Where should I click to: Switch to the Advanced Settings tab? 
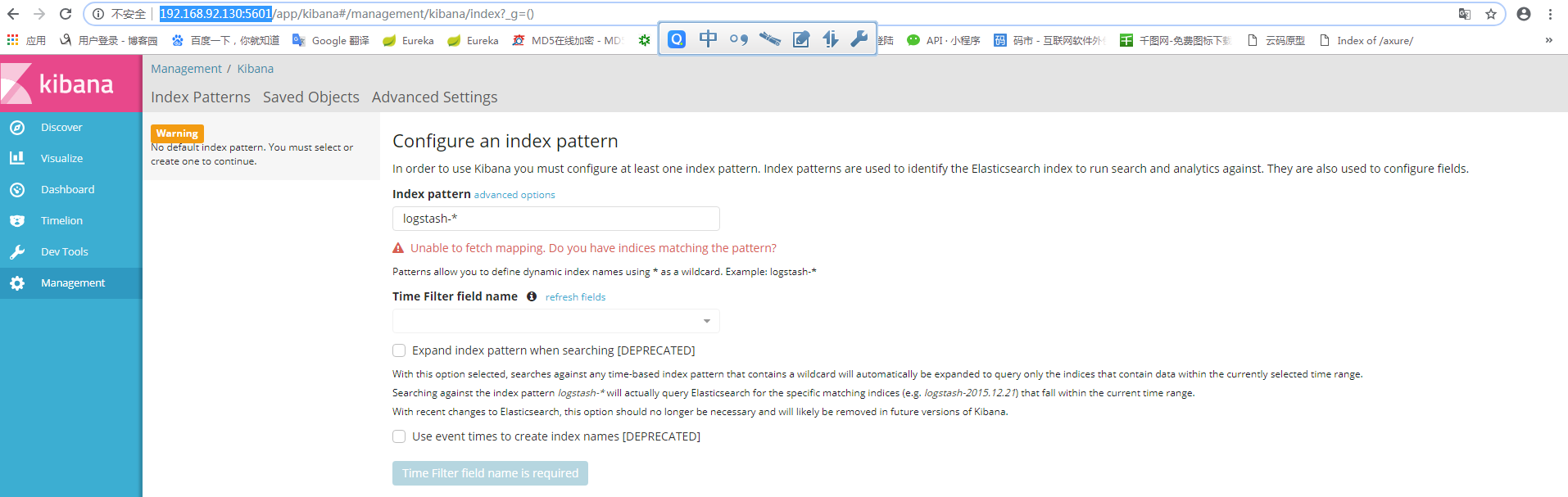(x=434, y=97)
